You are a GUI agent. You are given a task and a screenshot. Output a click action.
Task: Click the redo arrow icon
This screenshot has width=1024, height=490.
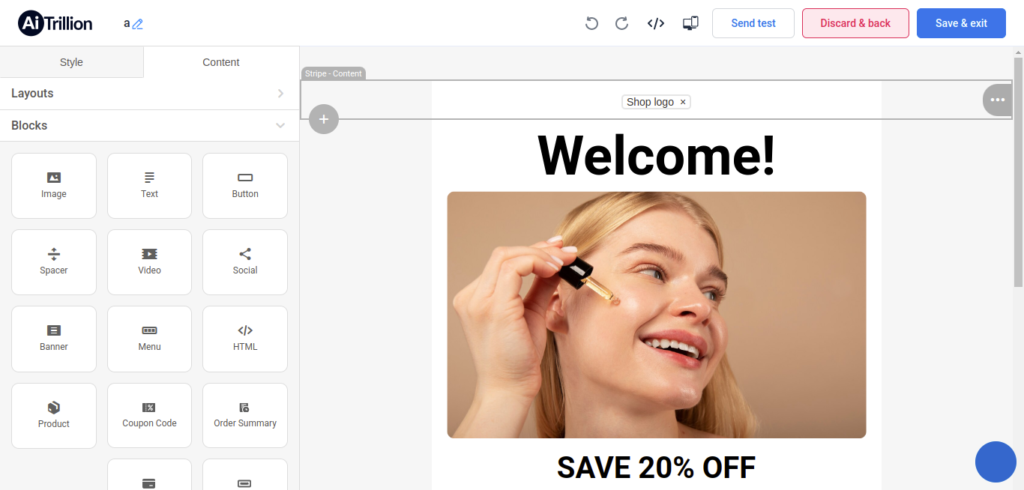(x=622, y=24)
